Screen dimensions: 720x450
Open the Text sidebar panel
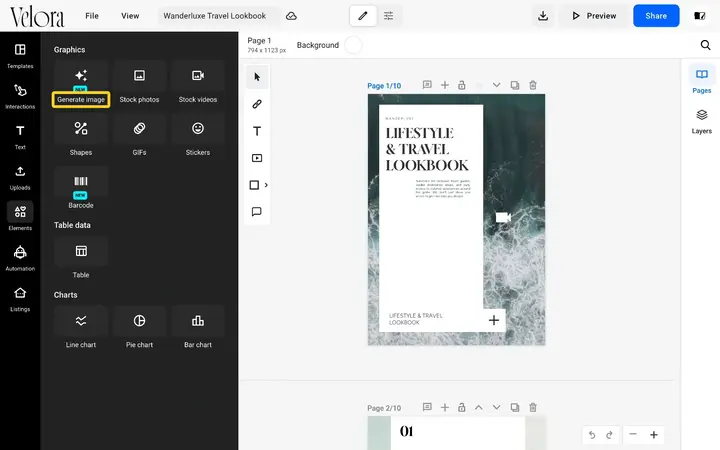pos(20,137)
